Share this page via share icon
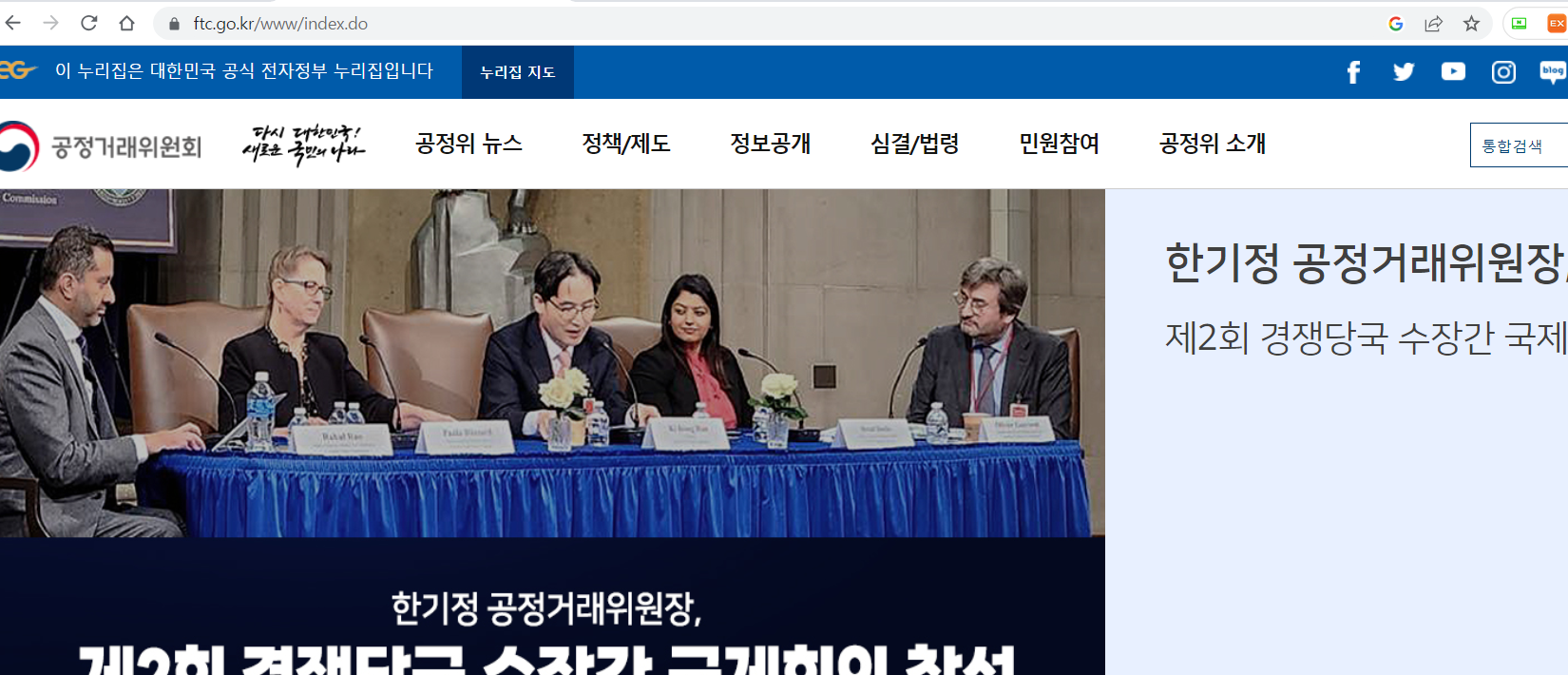 coord(1433,24)
